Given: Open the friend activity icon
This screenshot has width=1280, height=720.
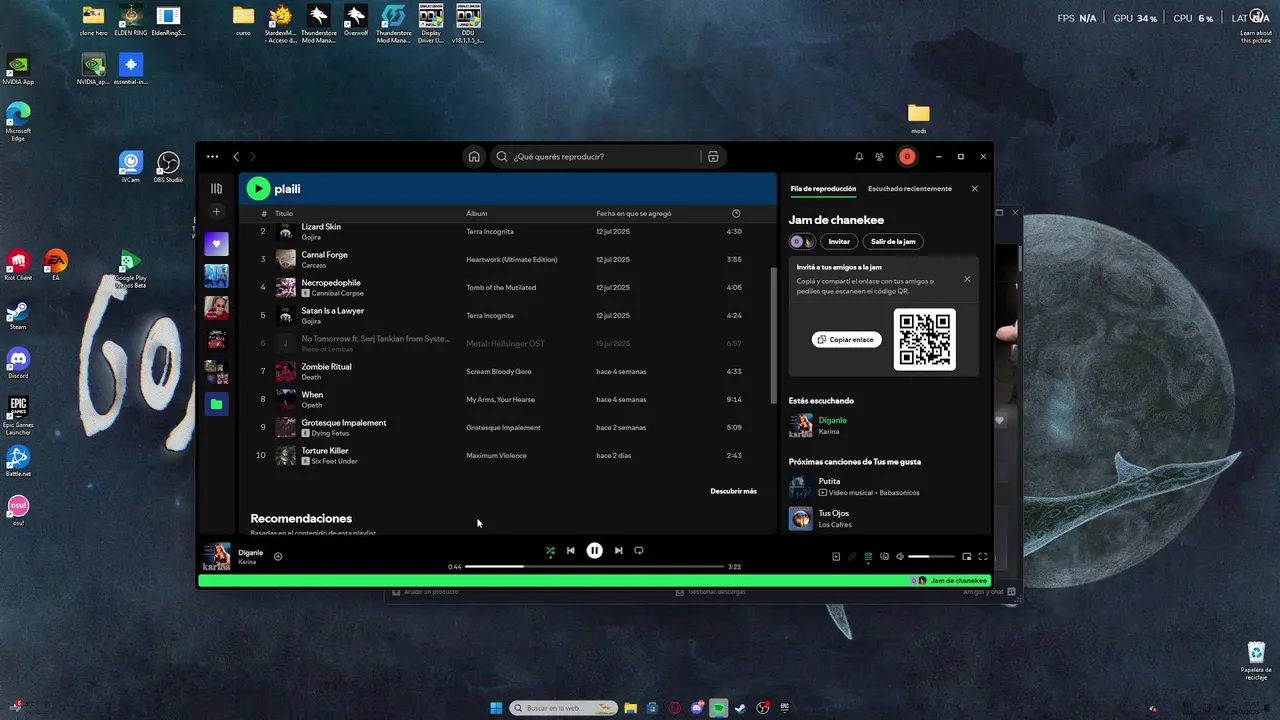Looking at the screenshot, I should point(879,157).
